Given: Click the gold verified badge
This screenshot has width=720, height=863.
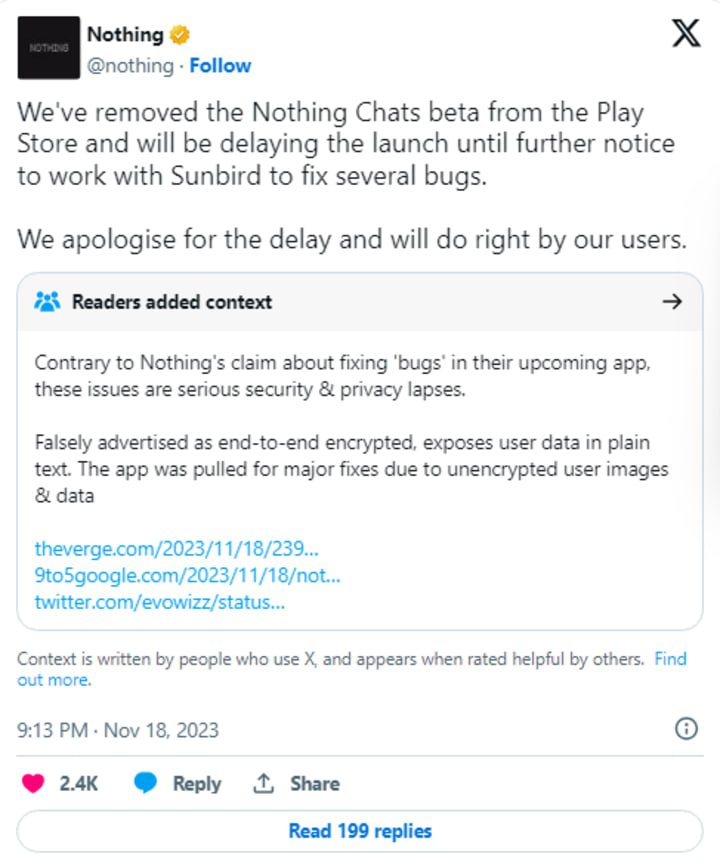Looking at the screenshot, I should (x=179, y=35).
